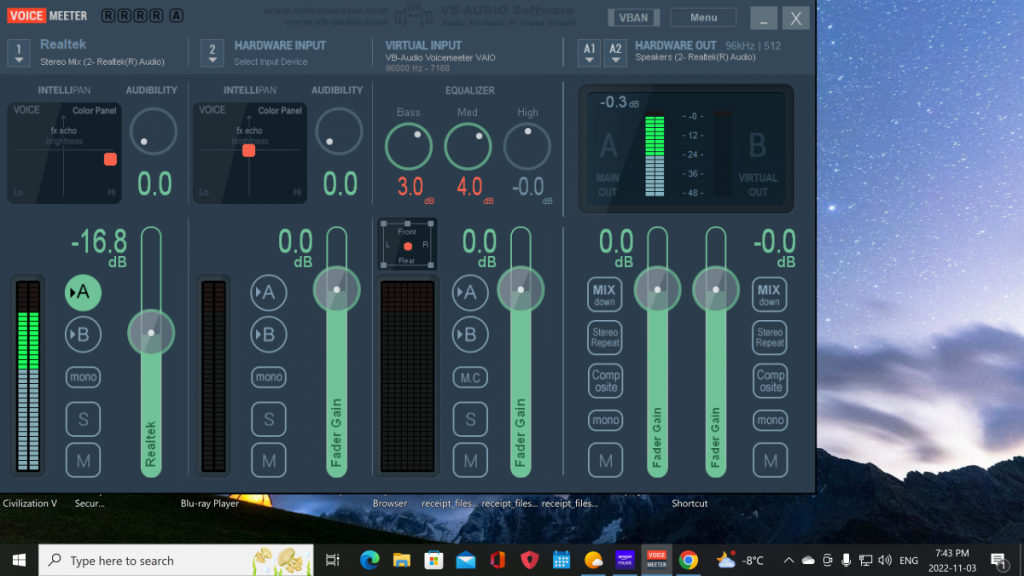The width and height of the screenshot is (1024, 576).
Task: Launch Microsoft Edge from the taskbar
Action: (x=370, y=560)
